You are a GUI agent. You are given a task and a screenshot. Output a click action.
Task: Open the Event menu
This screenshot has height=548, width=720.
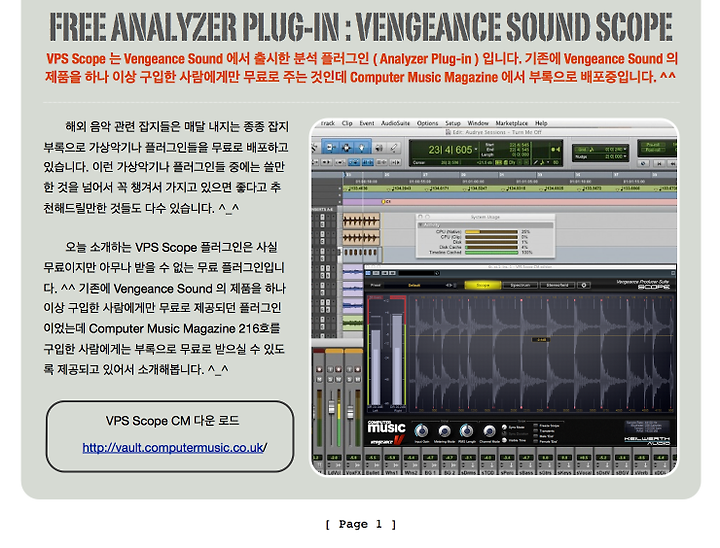click(366, 123)
